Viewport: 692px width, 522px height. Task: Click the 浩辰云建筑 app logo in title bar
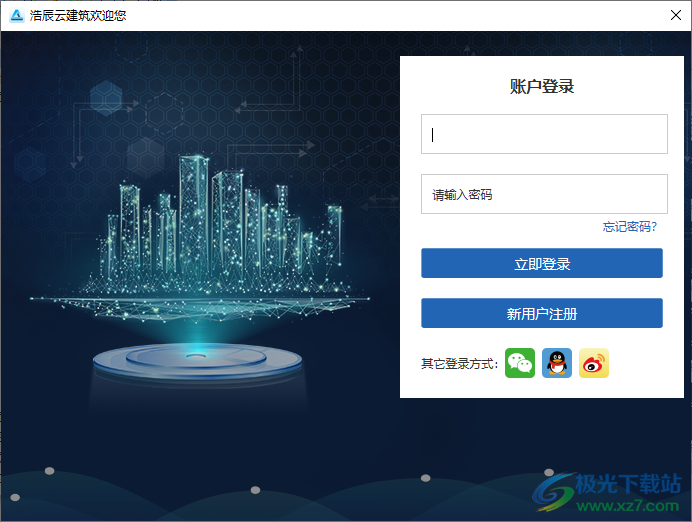[x=17, y=15]
